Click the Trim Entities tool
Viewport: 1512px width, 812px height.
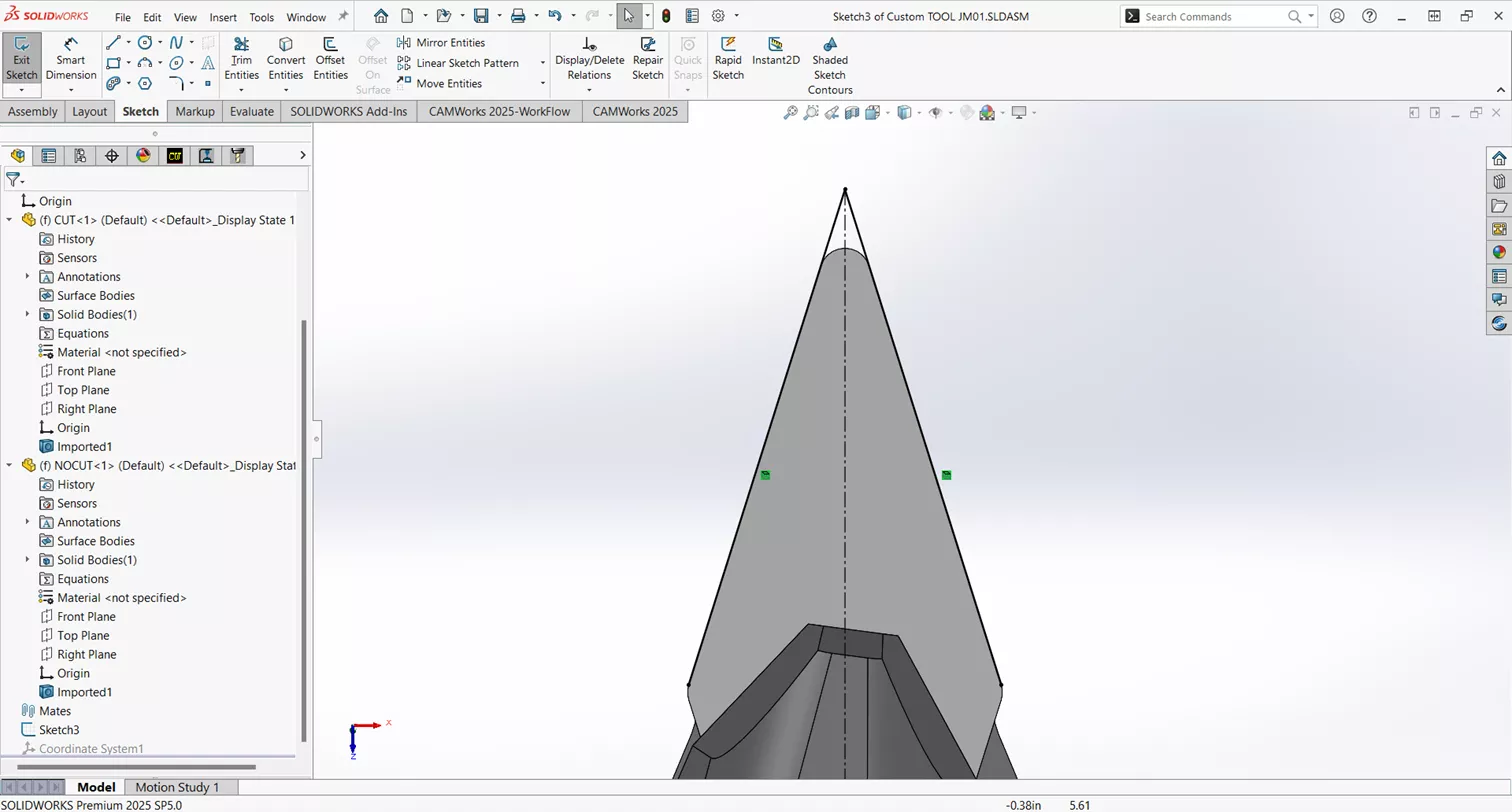pos(241,58)
